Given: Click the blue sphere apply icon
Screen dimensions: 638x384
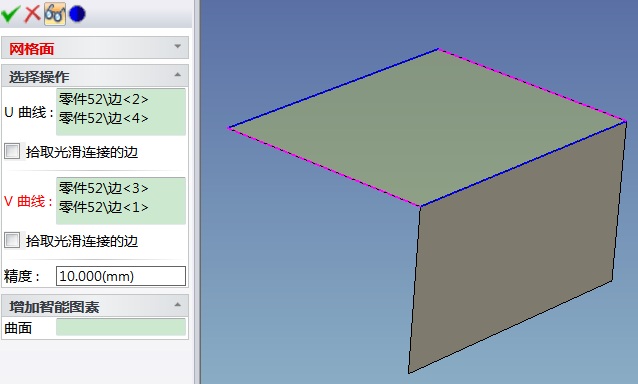Looking at the screenshot, I should [77, 14].
